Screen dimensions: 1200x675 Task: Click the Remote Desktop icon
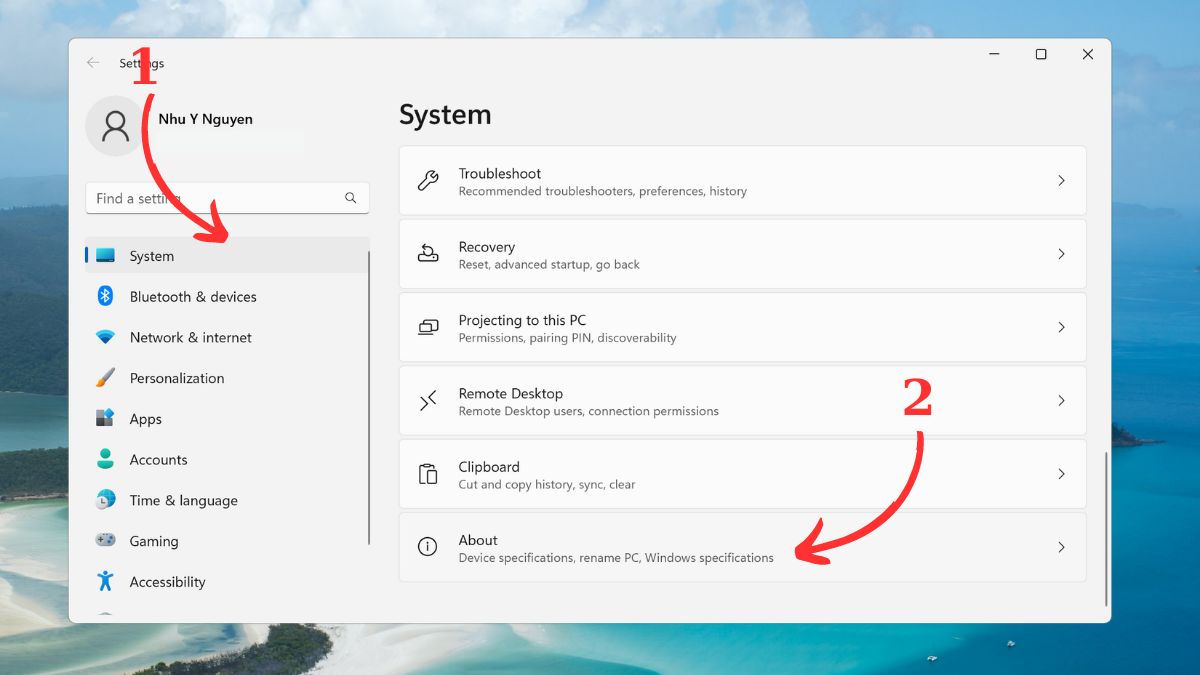point(428,400)
